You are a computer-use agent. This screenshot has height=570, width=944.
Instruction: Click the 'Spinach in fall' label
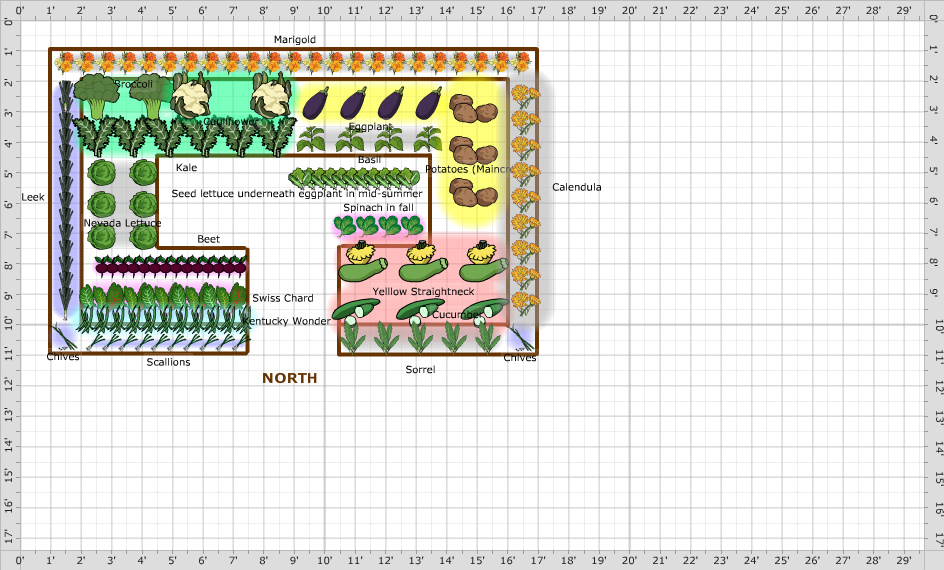(378, 208)
